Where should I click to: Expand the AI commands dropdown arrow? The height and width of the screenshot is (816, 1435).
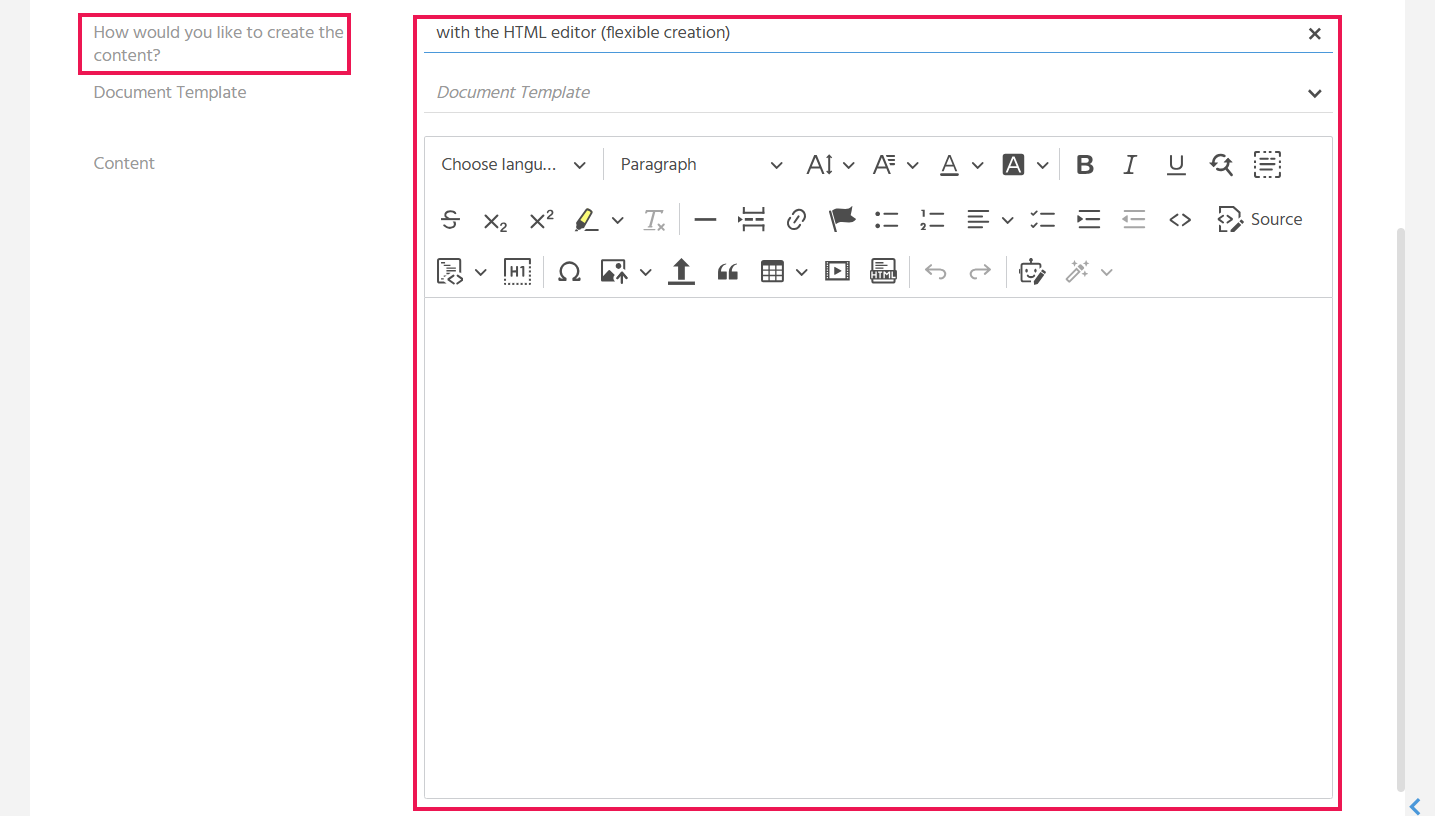pos(1107,272)
